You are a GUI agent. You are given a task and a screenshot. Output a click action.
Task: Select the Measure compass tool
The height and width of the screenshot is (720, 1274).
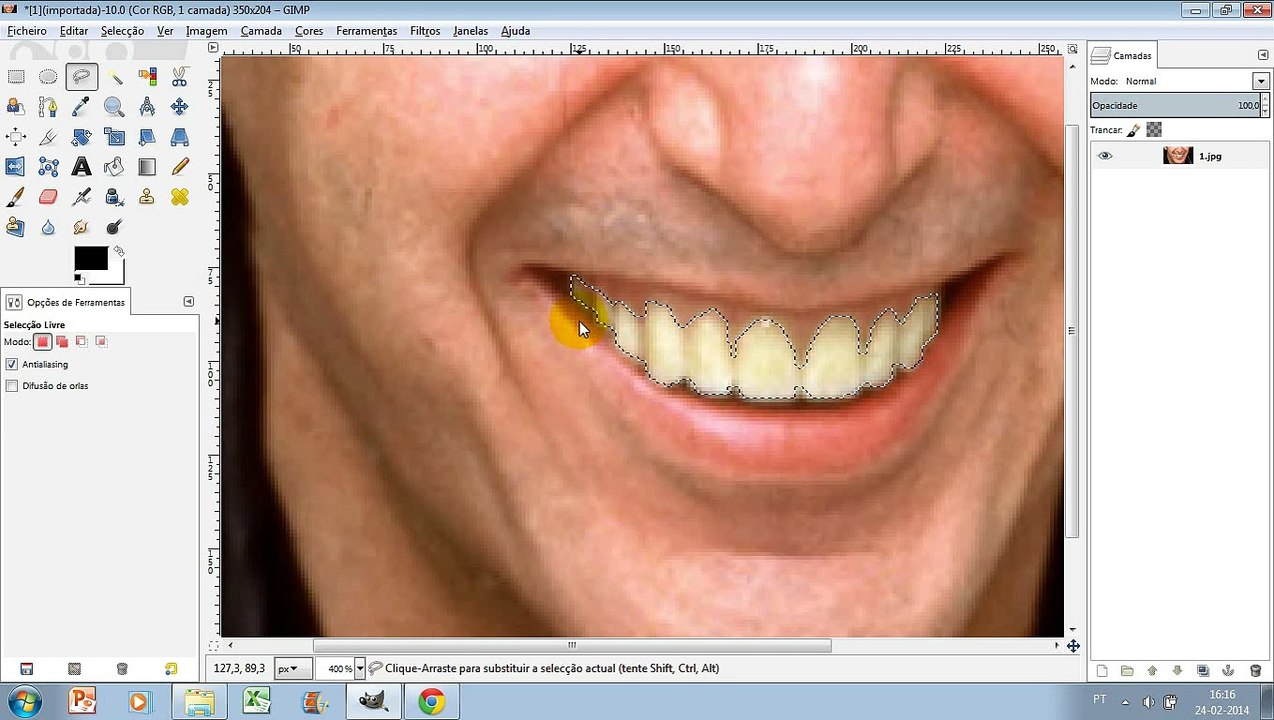point(147,106)
